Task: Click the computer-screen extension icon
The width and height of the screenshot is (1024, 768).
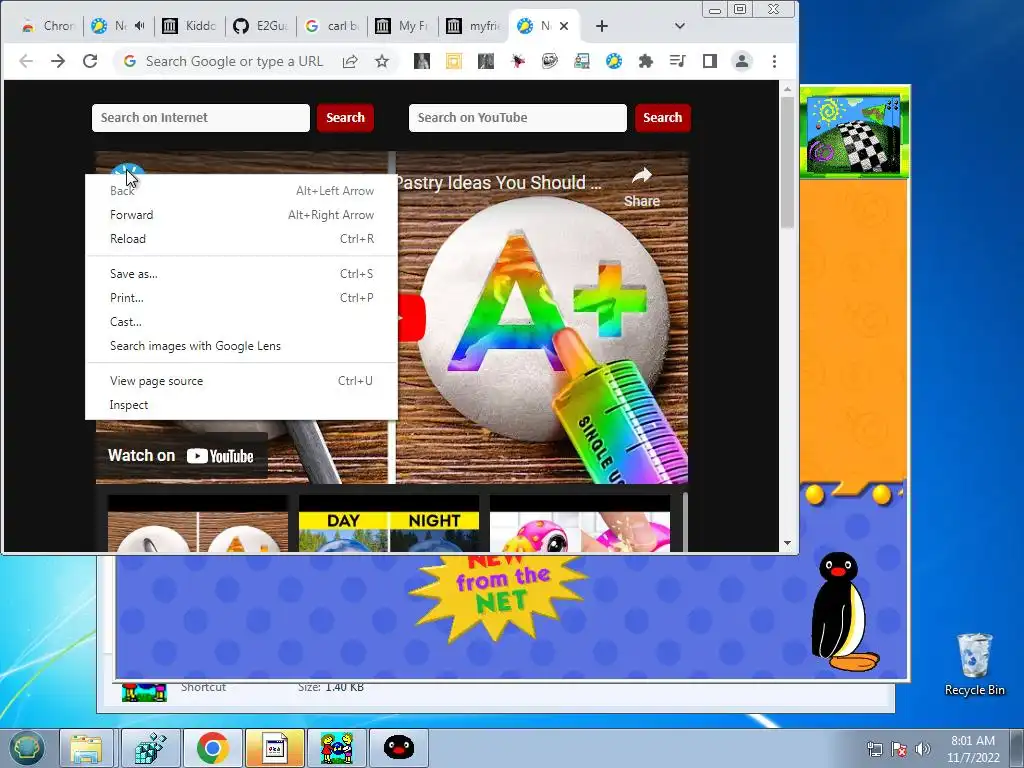Action: (x=582, y=61)
